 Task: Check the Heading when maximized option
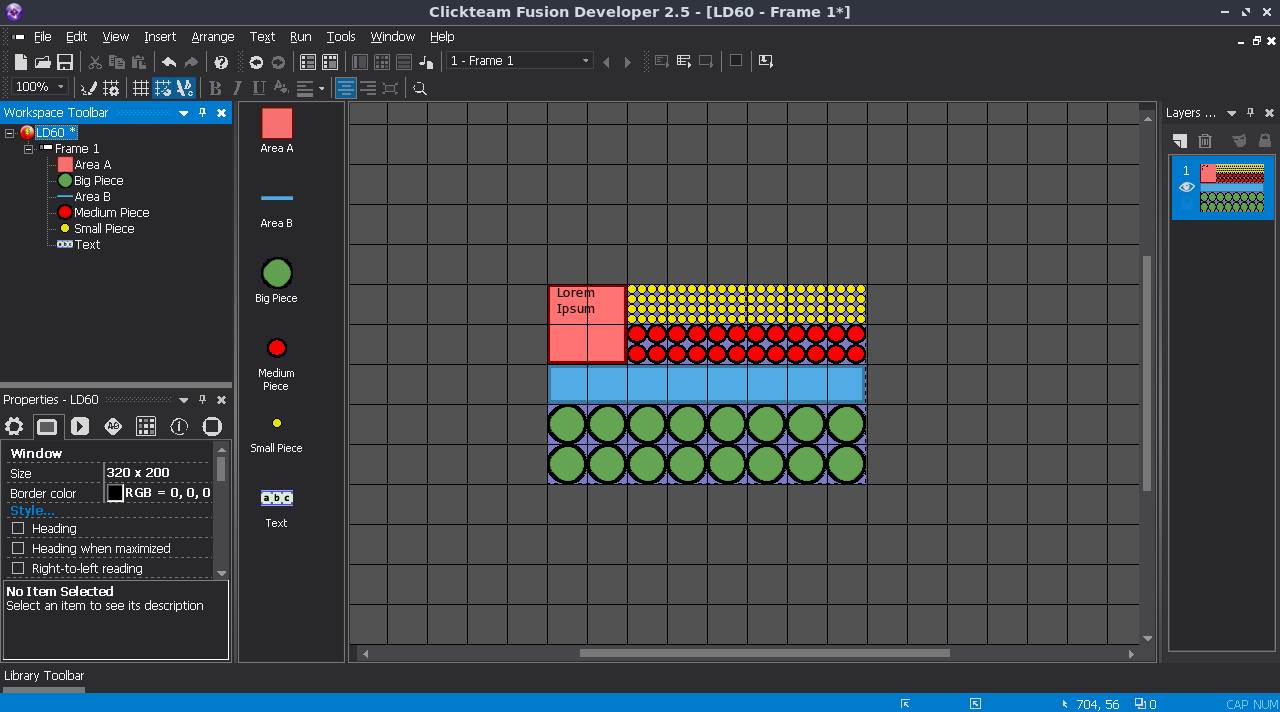18,548
